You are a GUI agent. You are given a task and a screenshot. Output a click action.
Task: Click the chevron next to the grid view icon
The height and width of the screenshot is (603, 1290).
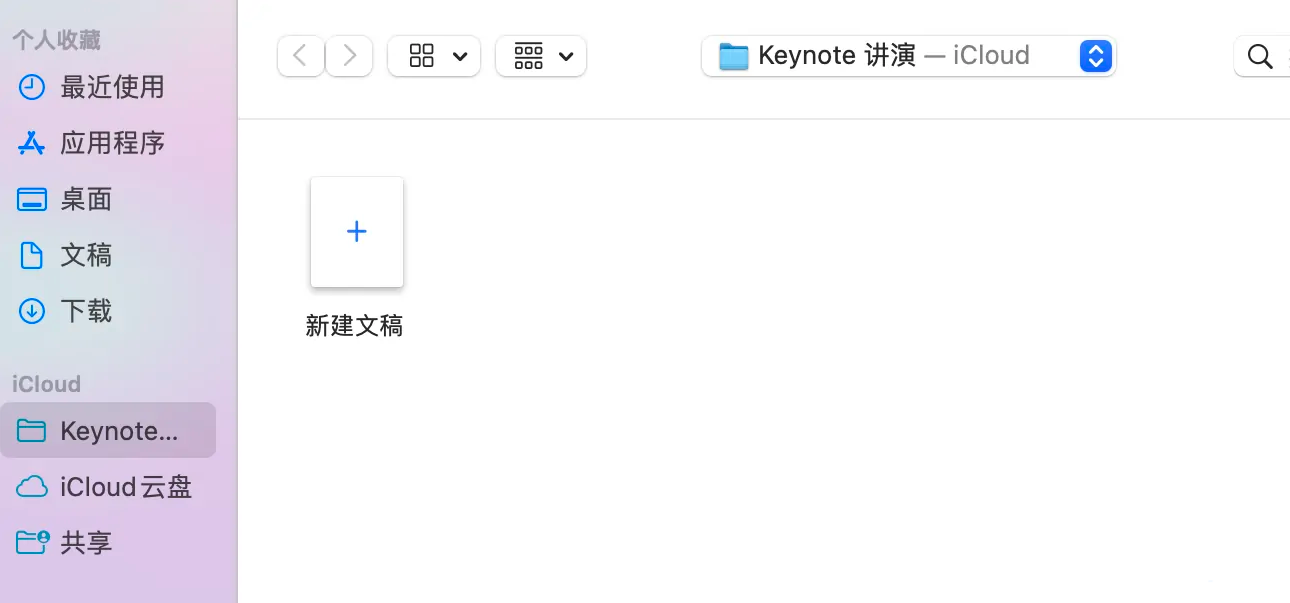click(460, 56)
